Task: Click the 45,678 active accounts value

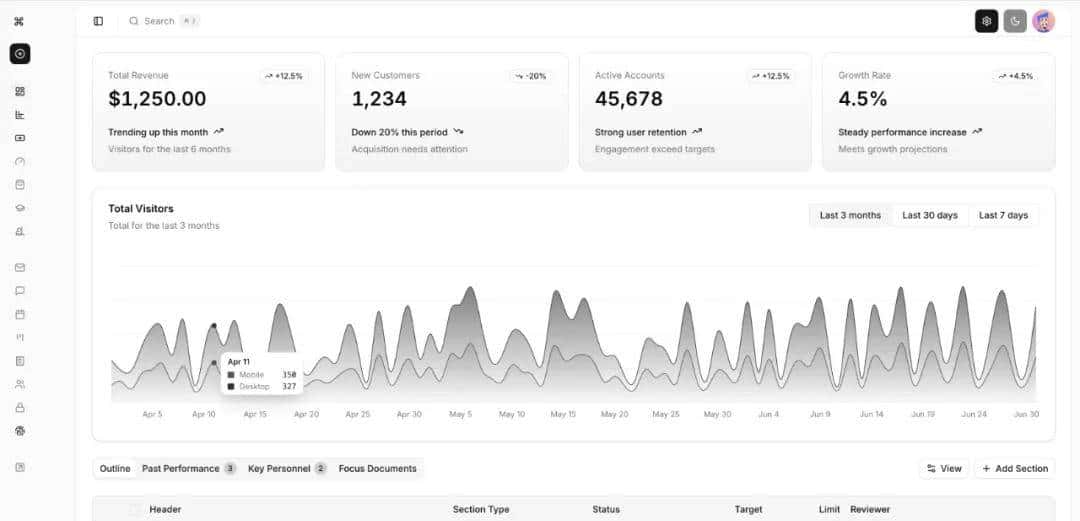Action: pyautogui.click(x=629, y=99)
